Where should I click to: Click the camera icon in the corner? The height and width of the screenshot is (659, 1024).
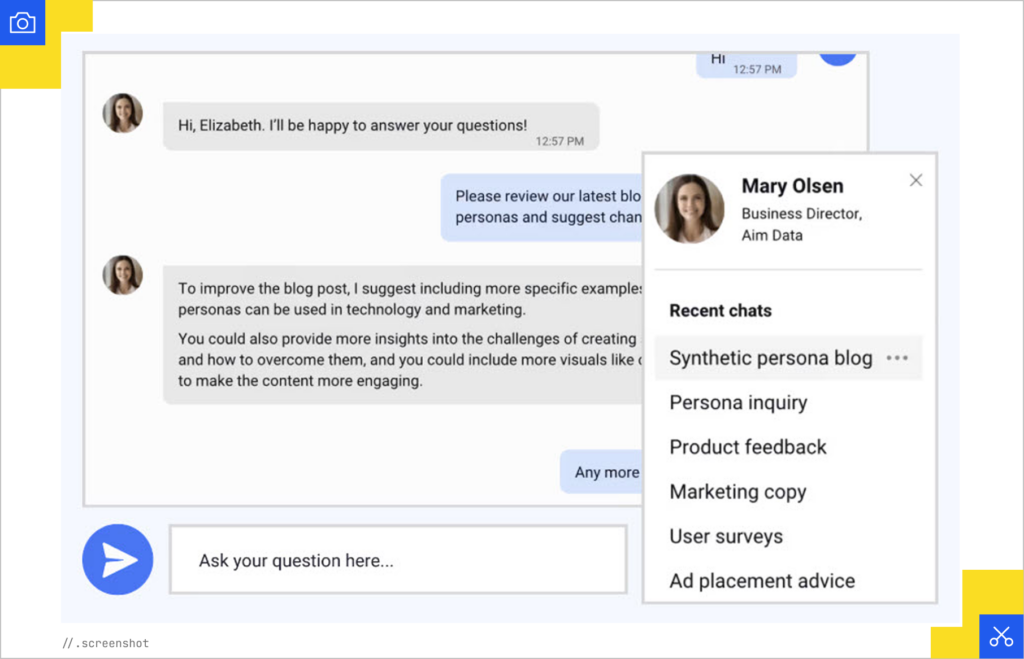coord(22,23)
